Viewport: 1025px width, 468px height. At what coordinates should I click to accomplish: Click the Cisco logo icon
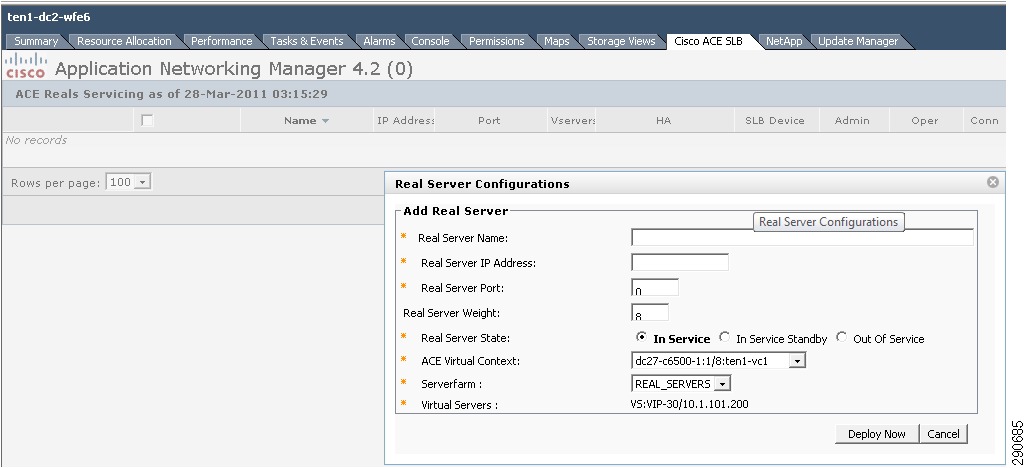[x=25, y=67]
